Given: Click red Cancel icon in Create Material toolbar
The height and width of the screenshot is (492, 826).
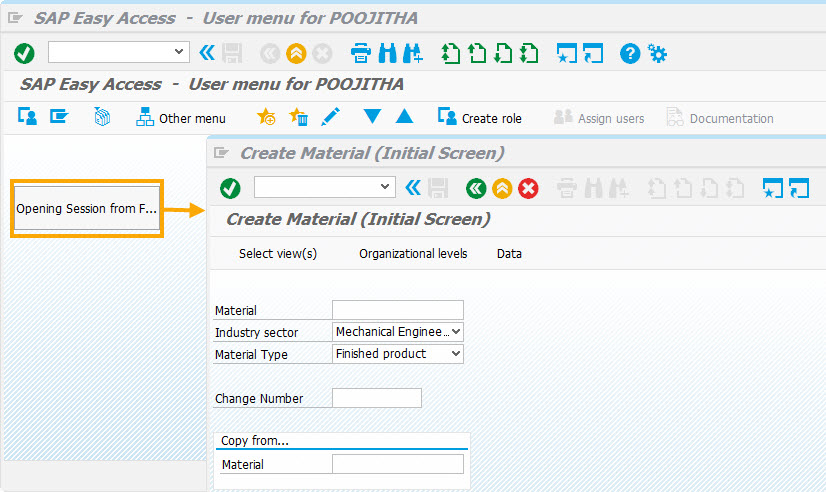Looking at the screenshot, I should click(x=528, y=188).
